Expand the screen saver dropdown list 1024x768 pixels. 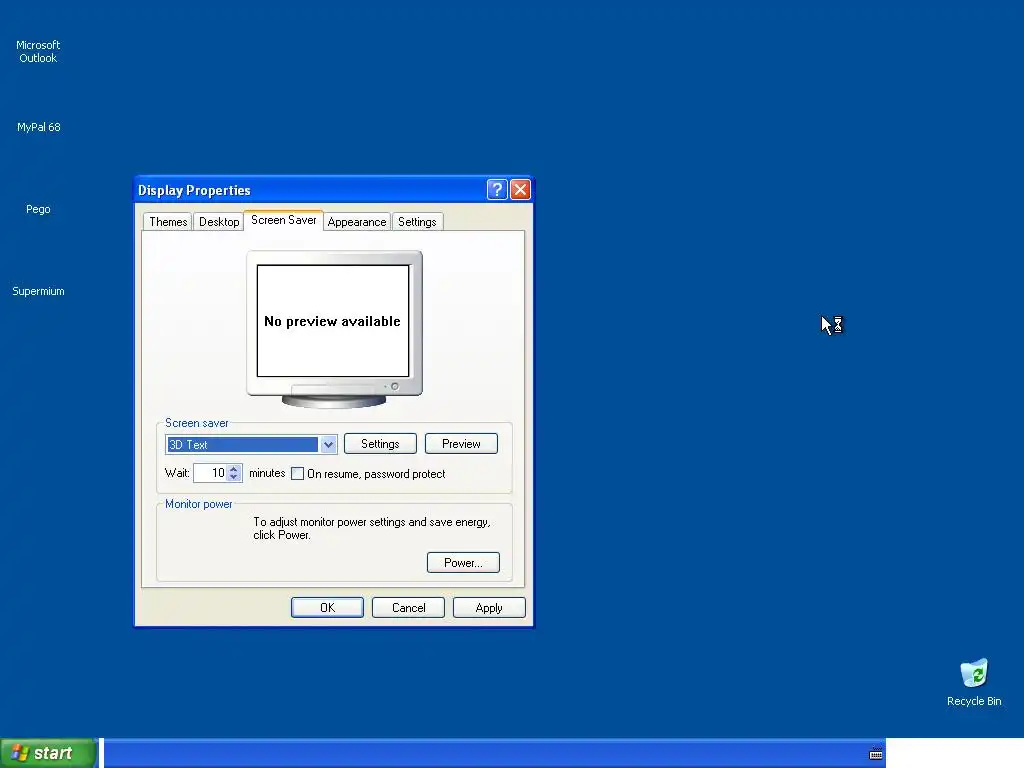pos(328,445)
